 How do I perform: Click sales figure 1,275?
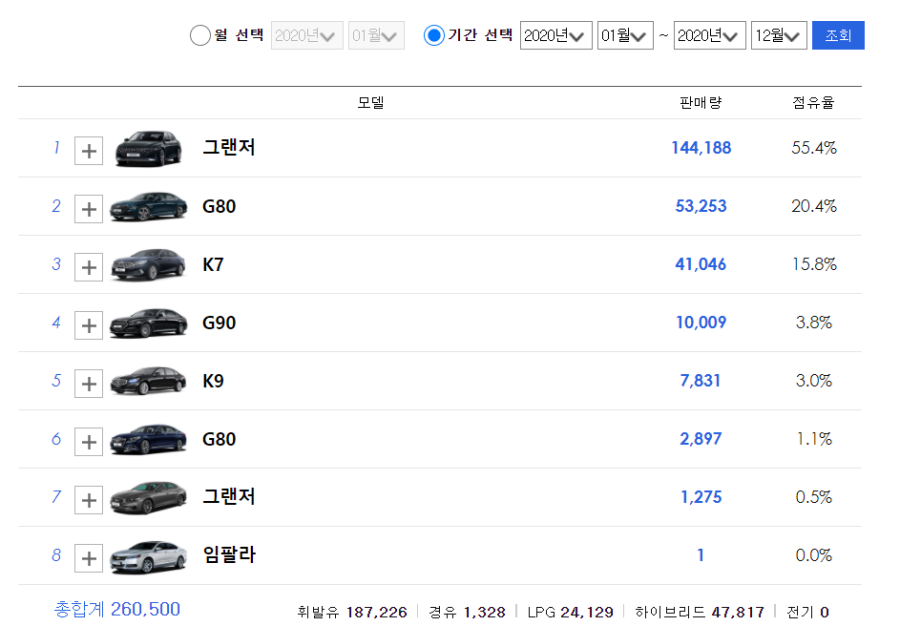(701, 497)
